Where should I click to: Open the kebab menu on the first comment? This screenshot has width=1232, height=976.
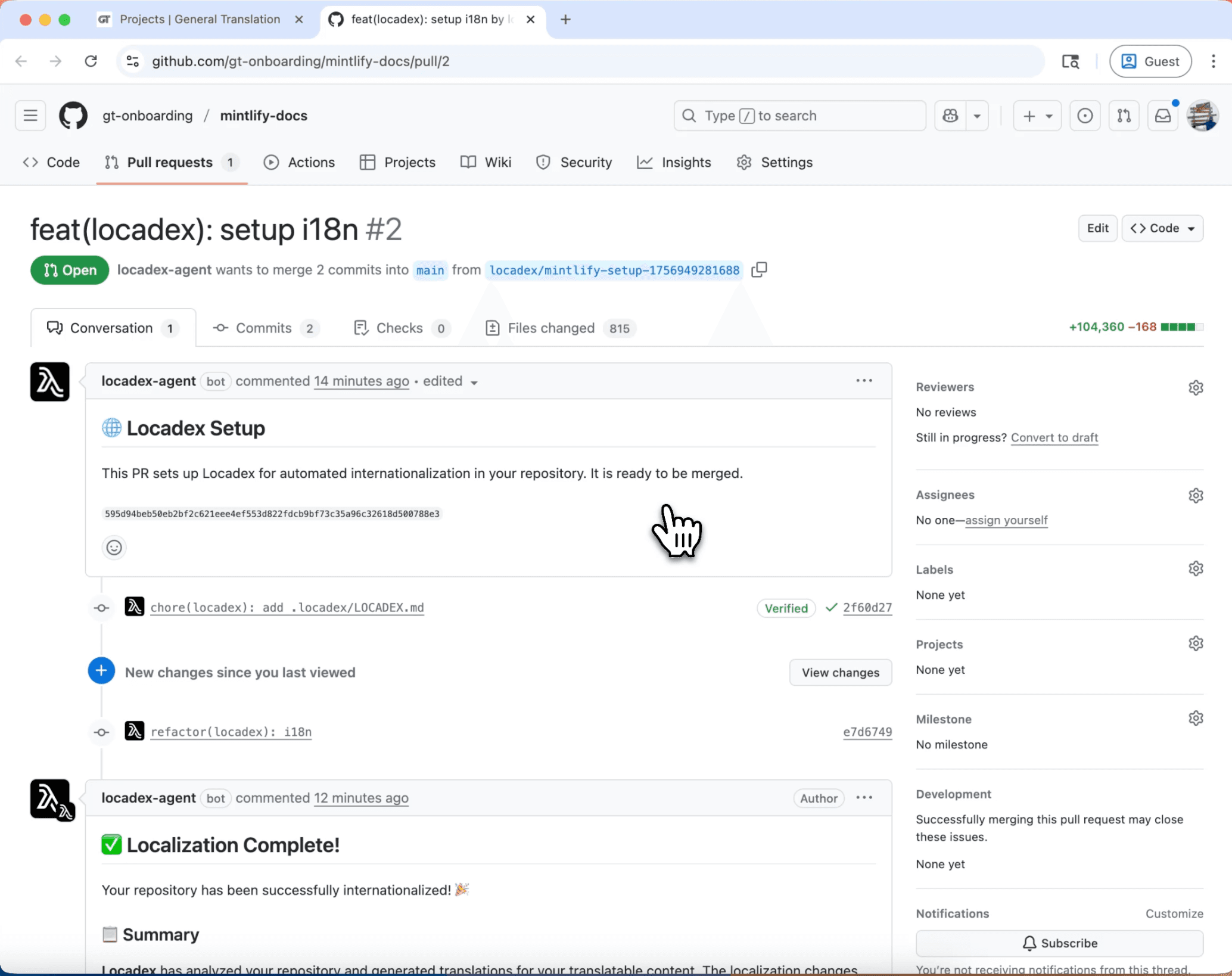tap(864, 381)
